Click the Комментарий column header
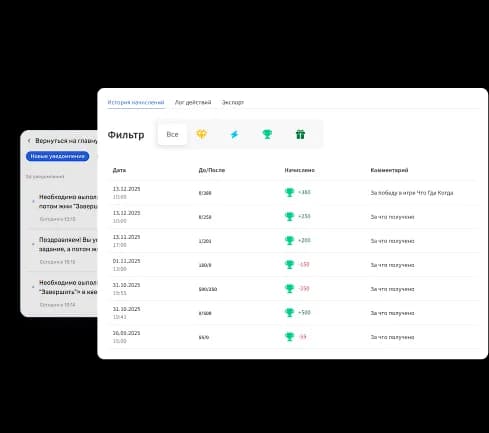Screen dimensions: 489x433 [x=389, y=170]
